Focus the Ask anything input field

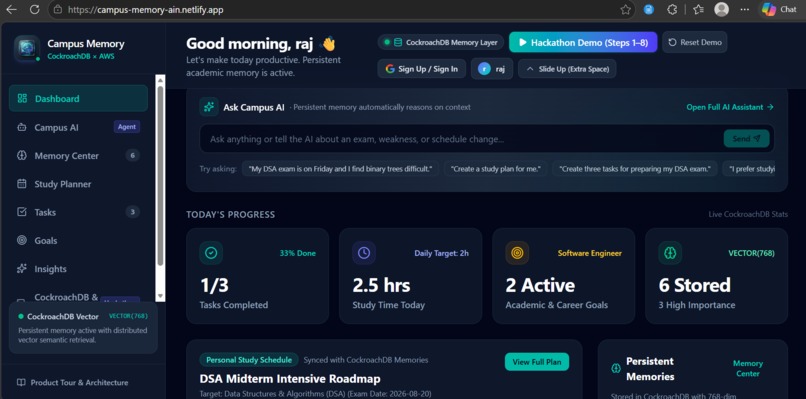click(x=461, y=139)
